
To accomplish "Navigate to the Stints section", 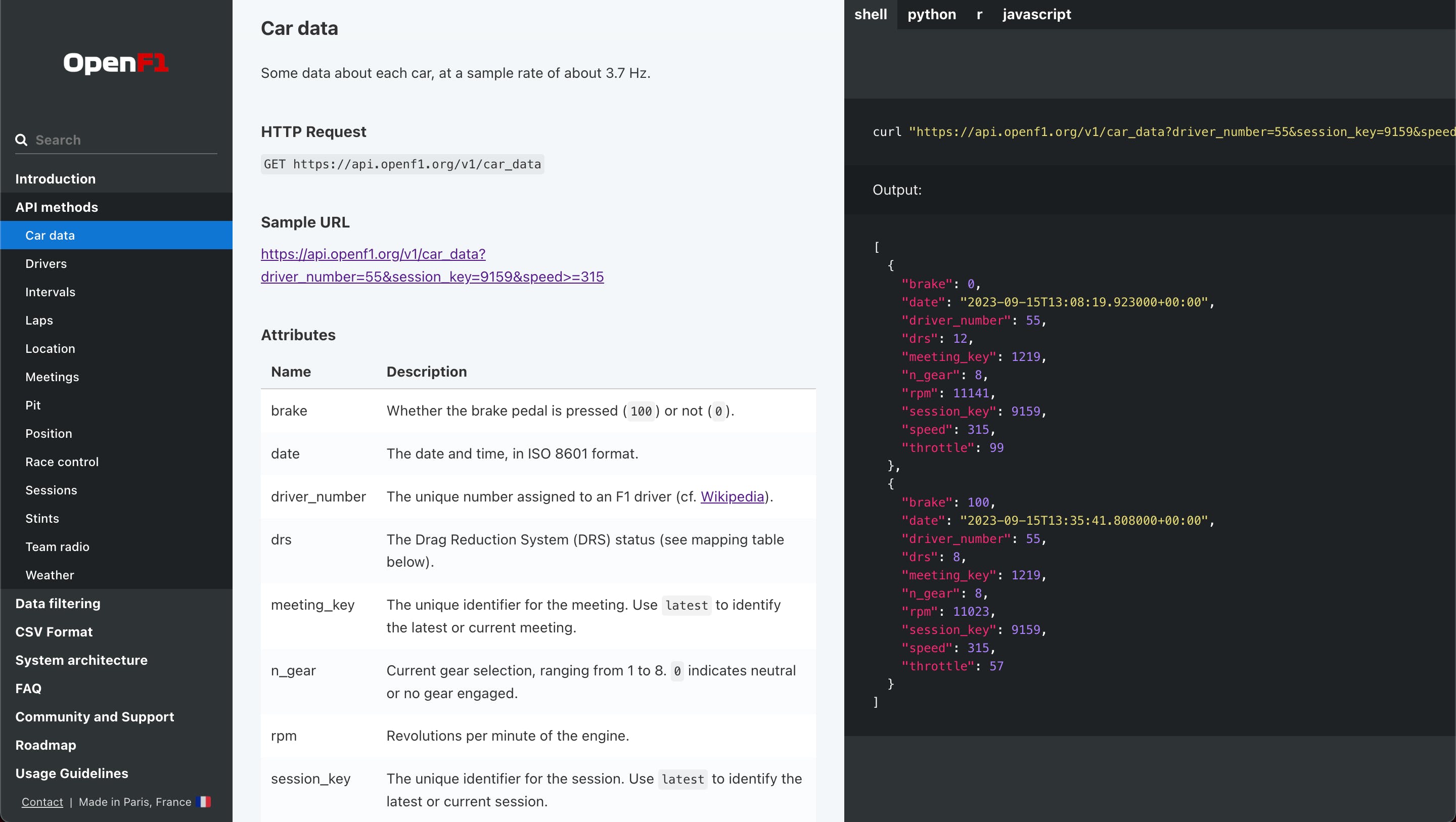I will pyautogui.click(x=42, y=518).
